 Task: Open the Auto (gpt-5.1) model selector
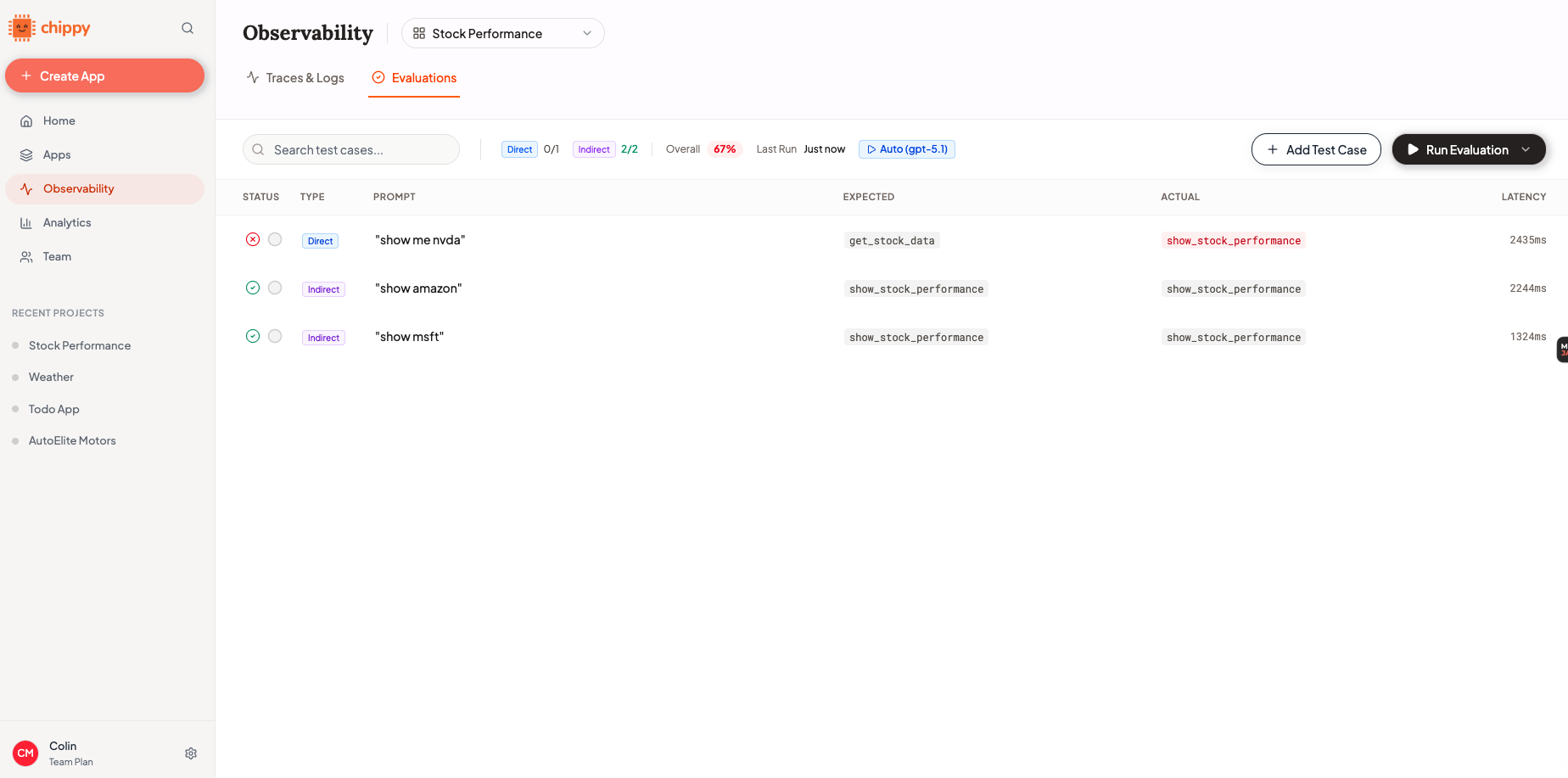pyautogui.click(x=907, y=149)
